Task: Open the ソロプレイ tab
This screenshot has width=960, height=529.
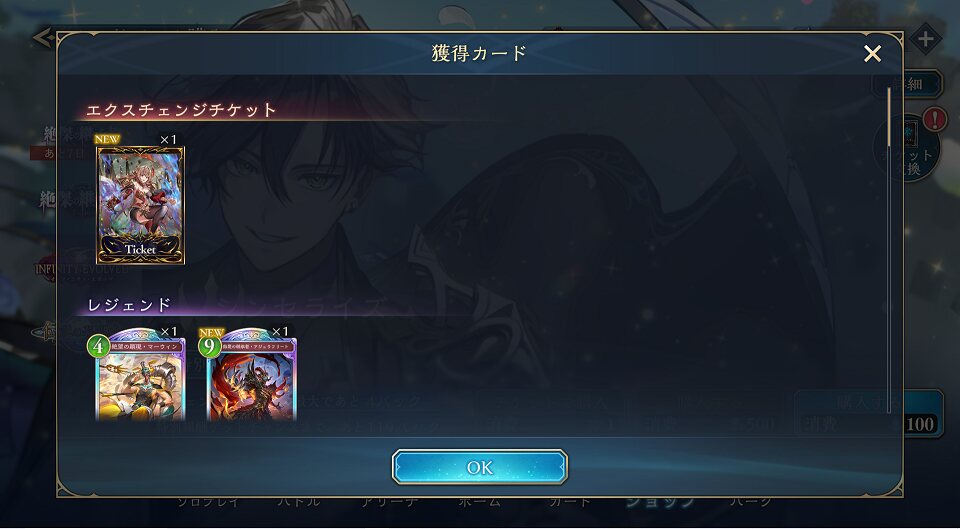Action: coord(208,503)
